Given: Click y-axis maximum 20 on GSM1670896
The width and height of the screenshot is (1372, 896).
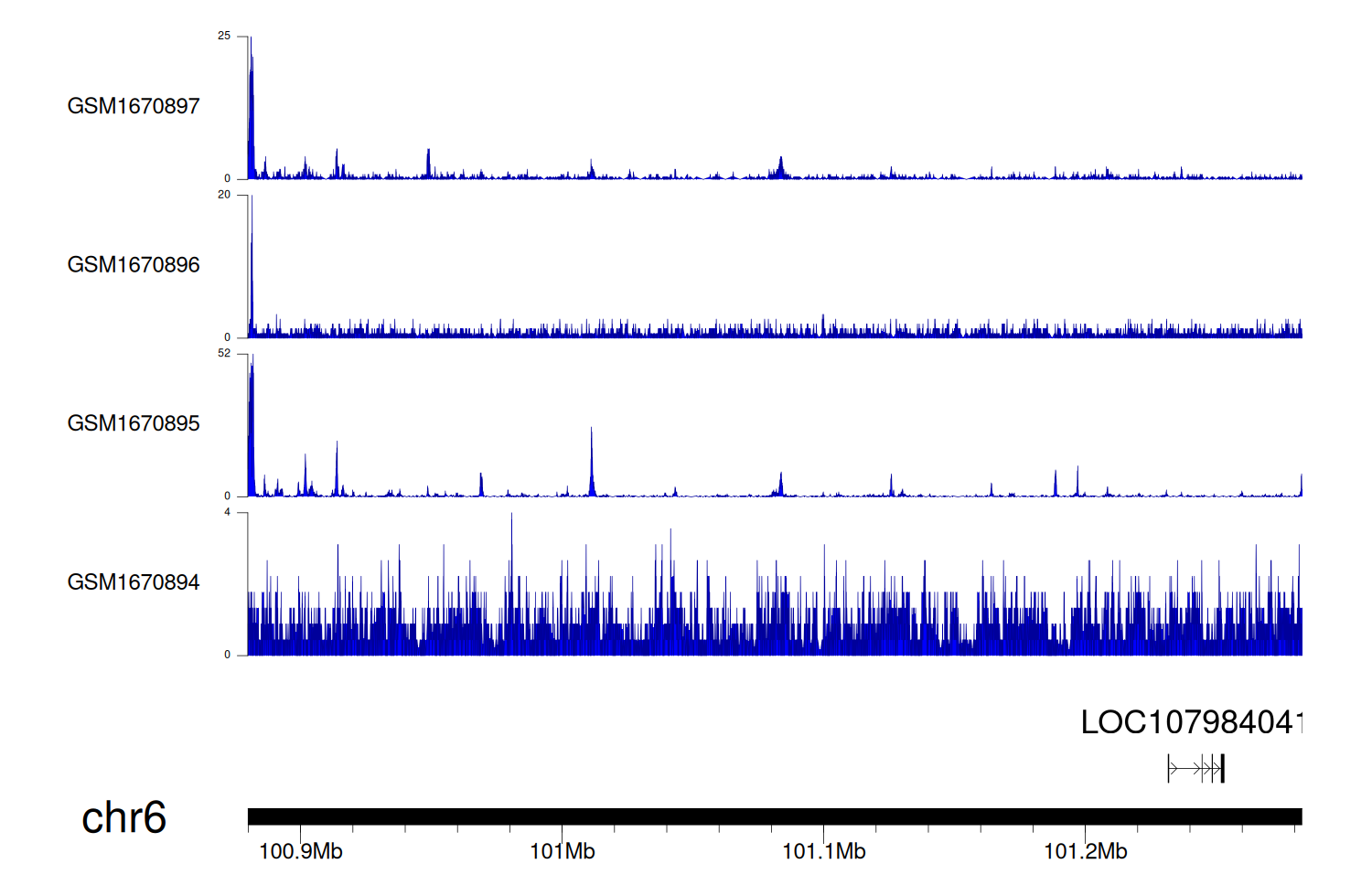Looking at the screenshot, I should [224, 195].
